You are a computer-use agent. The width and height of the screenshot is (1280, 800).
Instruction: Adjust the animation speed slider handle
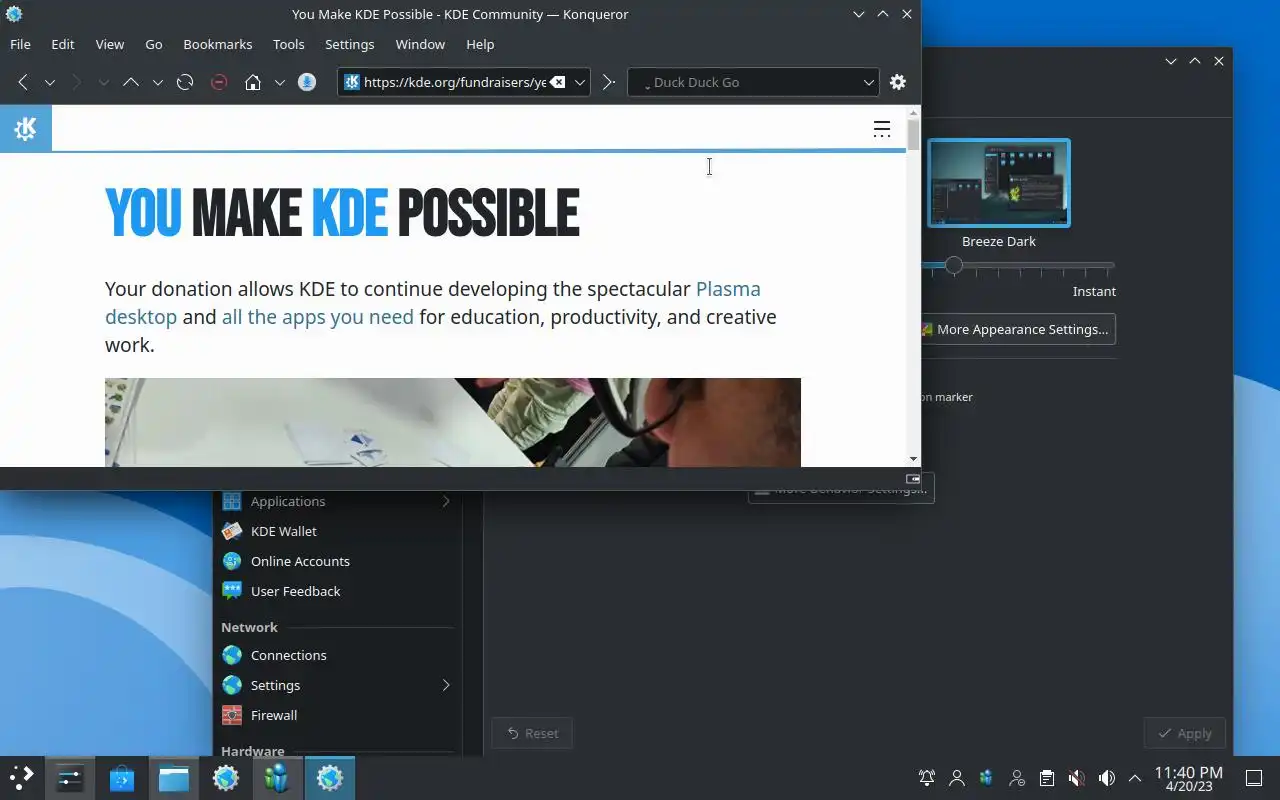click(954, 266)
